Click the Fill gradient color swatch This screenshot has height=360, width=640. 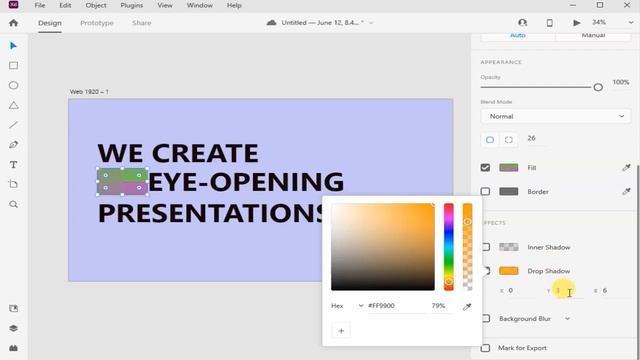[x=509, y=167]
